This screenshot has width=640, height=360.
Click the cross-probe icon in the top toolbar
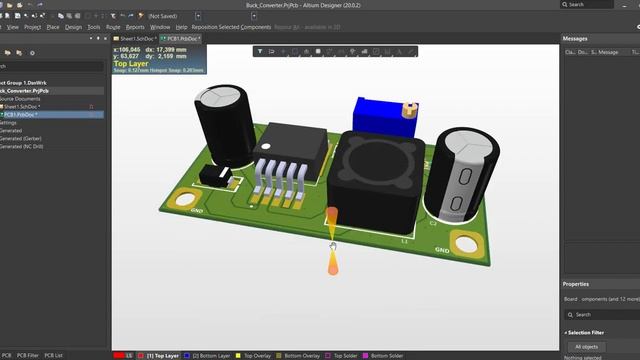pos(113,16)
